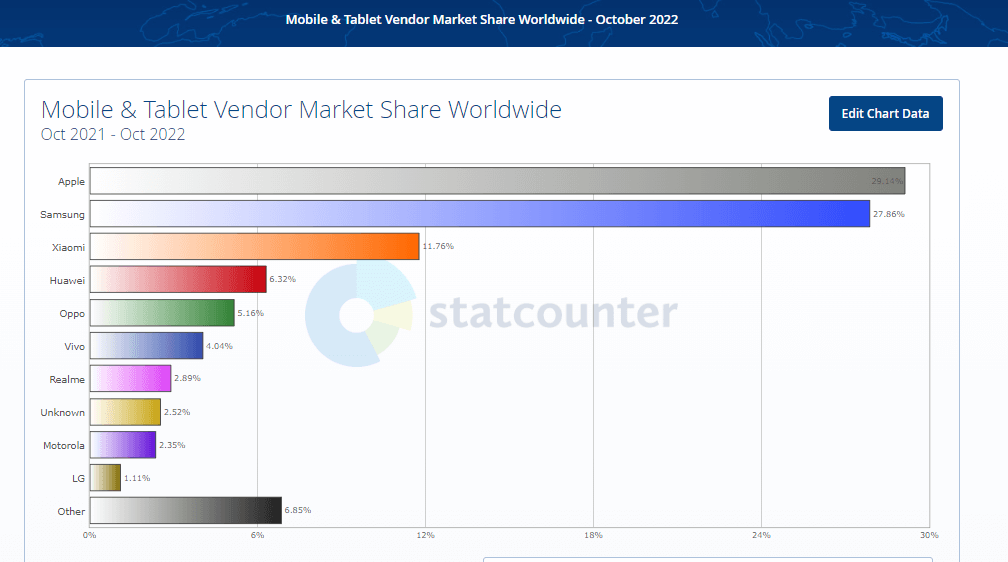Click the 11.76% value label
The height and width of the screenshot is (562, 1008).
(x=438, y=246)
